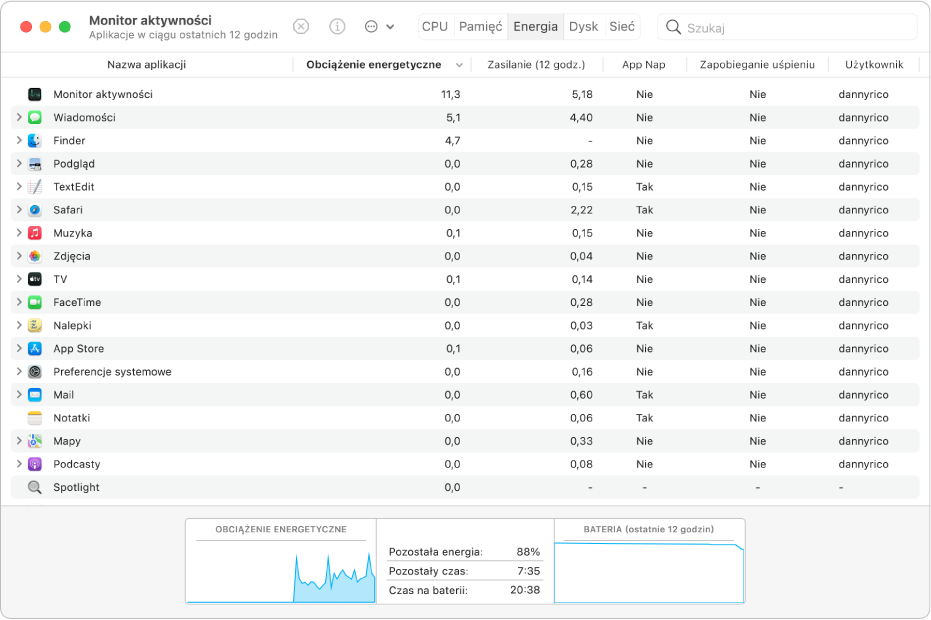
Task: Expand the Mapy row
Action: tap(19, 441)
